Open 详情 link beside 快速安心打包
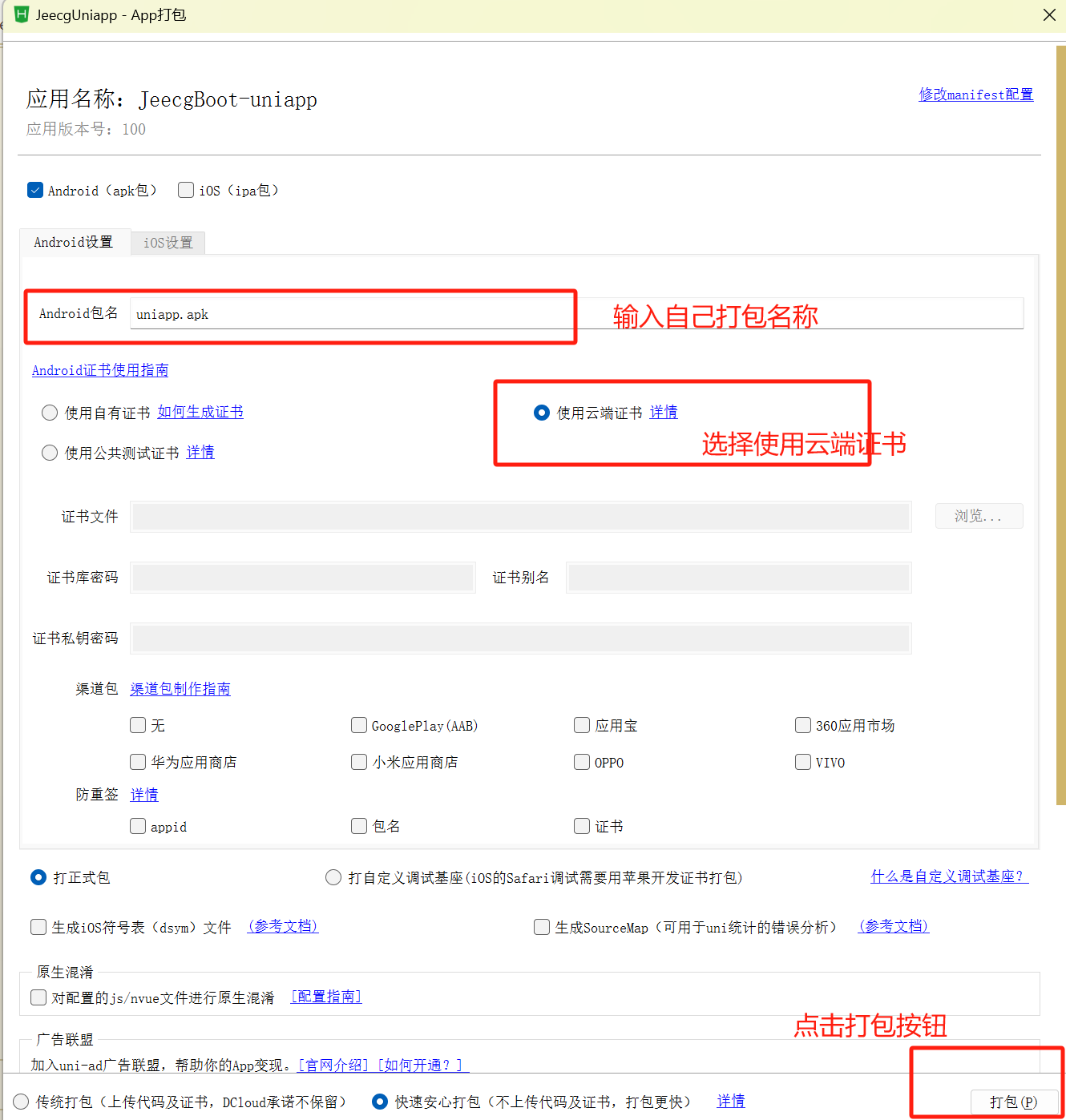This screenshot has width=1066, height=1120. (731, 1102)
